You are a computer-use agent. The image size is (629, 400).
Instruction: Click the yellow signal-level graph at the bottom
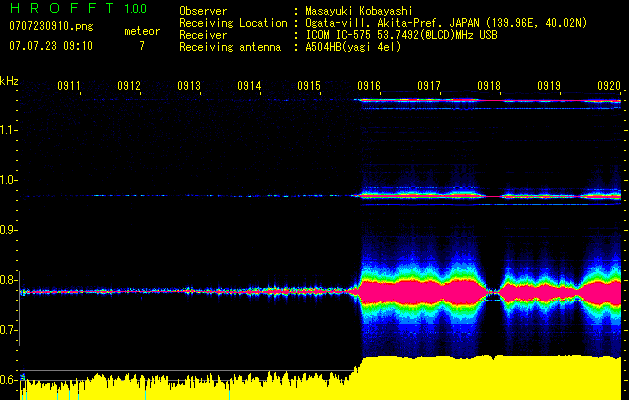pyautogui.click(x=320, y=377)
